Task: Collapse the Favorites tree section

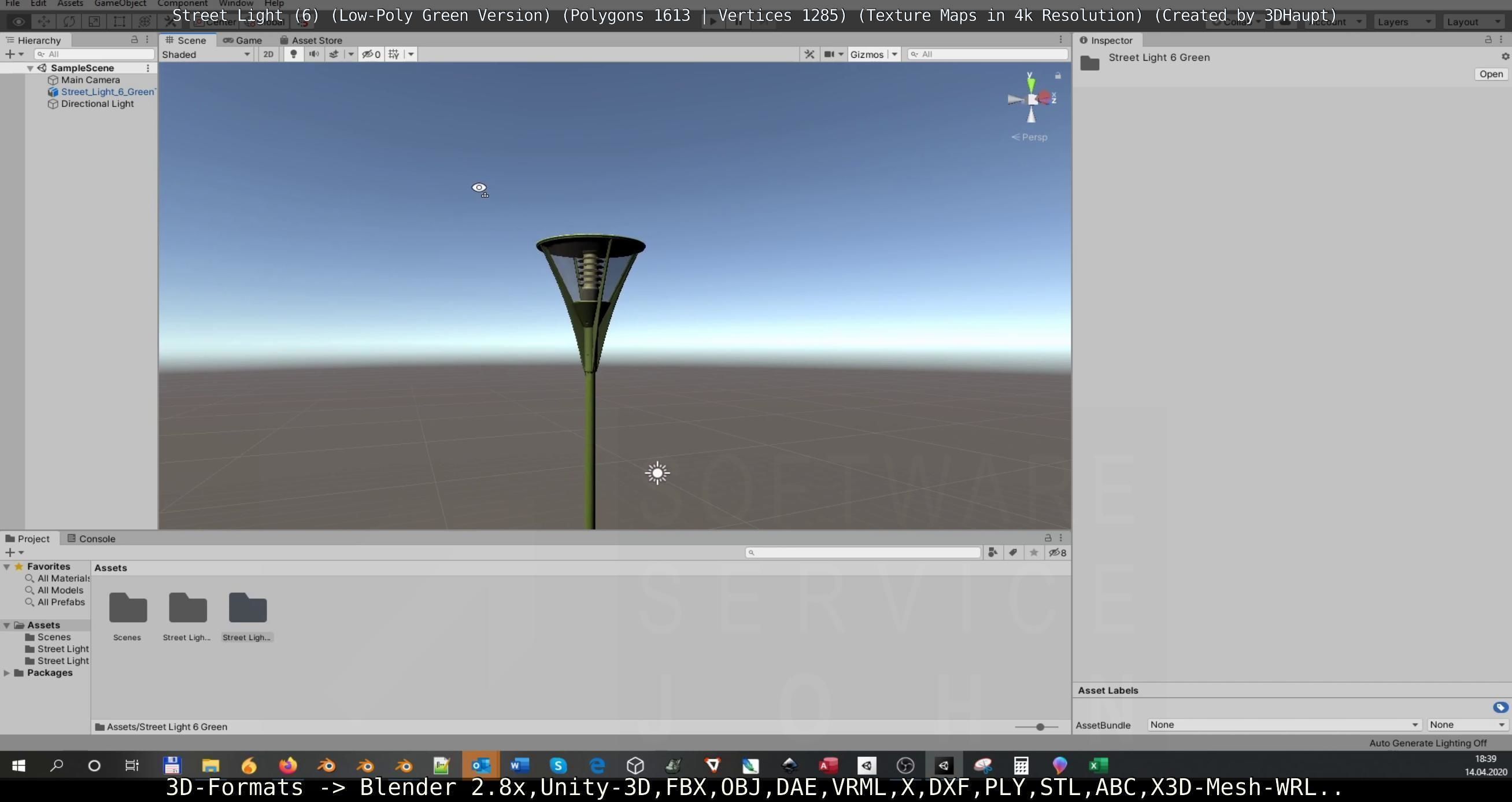Action: (6, 567)
